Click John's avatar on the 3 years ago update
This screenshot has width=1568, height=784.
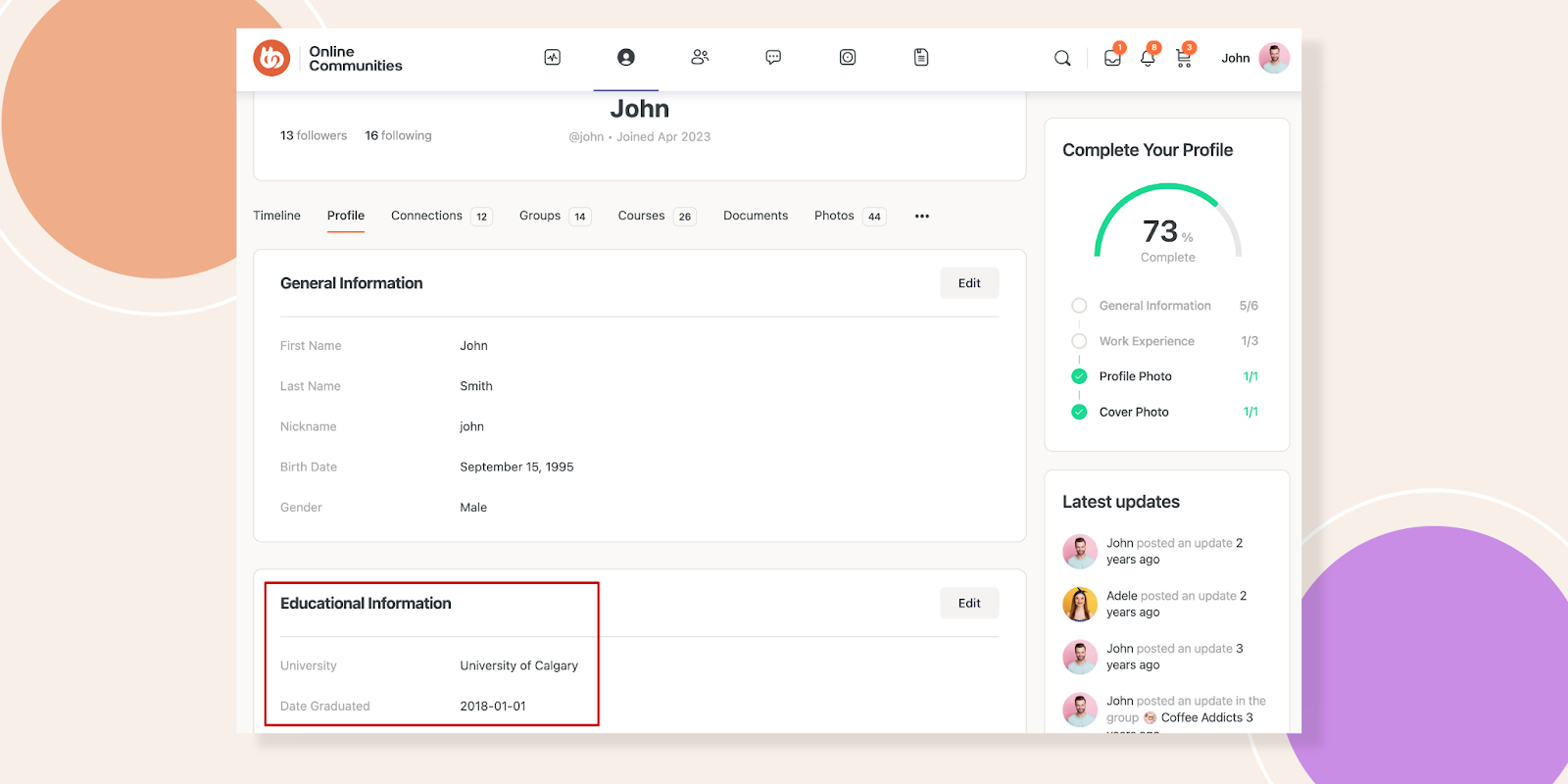pos(1080,657)
